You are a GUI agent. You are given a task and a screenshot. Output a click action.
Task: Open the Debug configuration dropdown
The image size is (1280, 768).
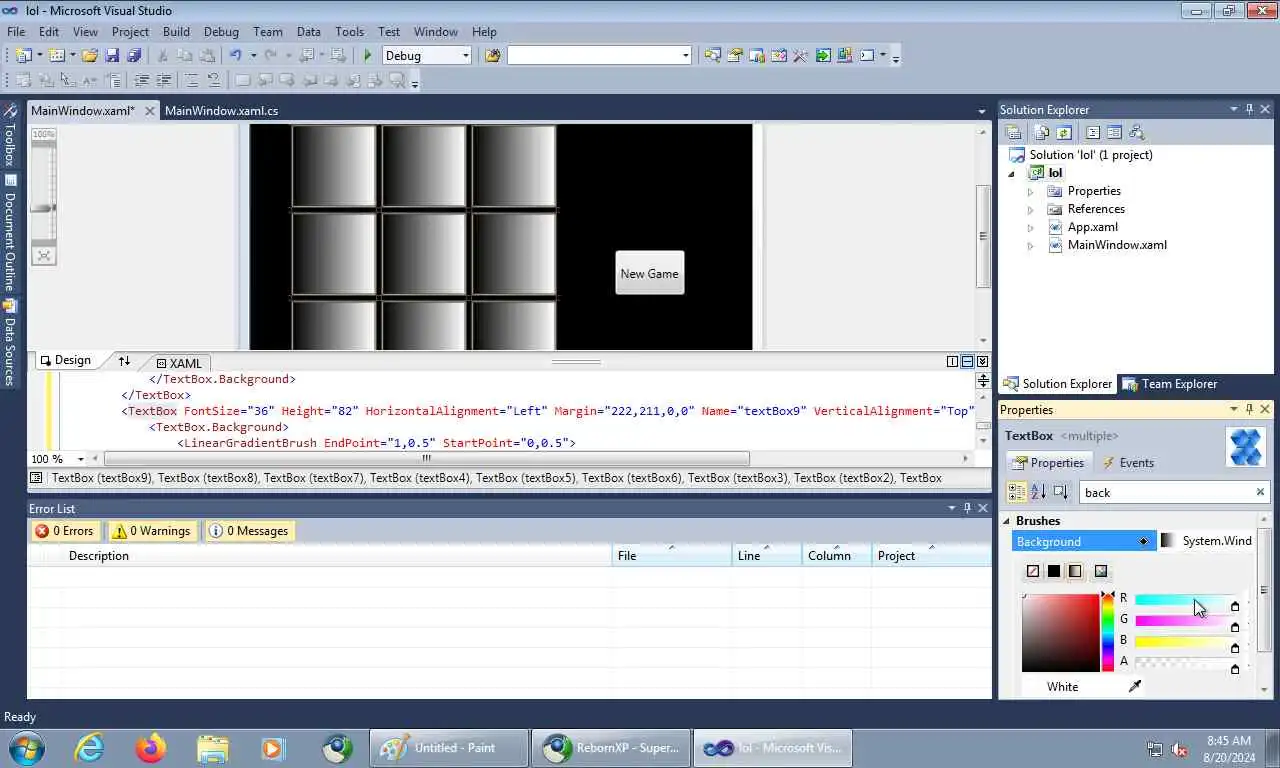click(465, 56)
